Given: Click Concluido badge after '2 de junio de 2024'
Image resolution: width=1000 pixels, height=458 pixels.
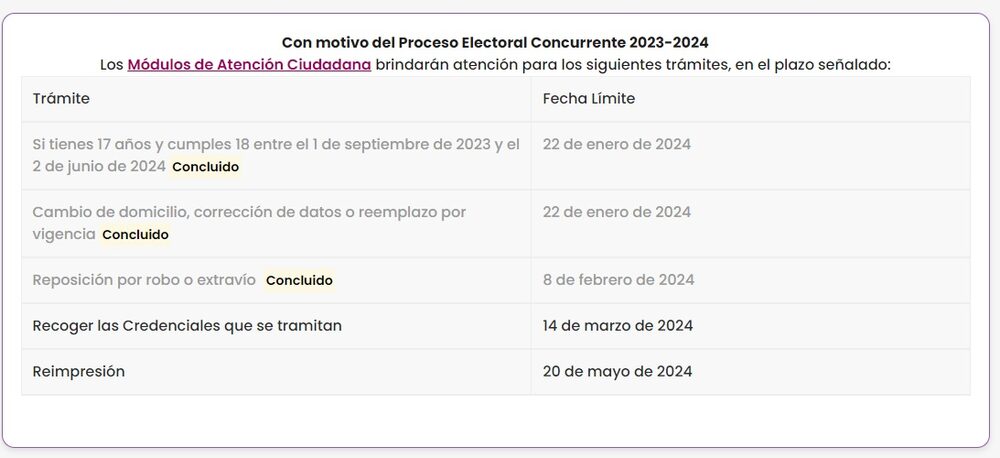Looking at the screenshot, I should click(x=205, y=167).
